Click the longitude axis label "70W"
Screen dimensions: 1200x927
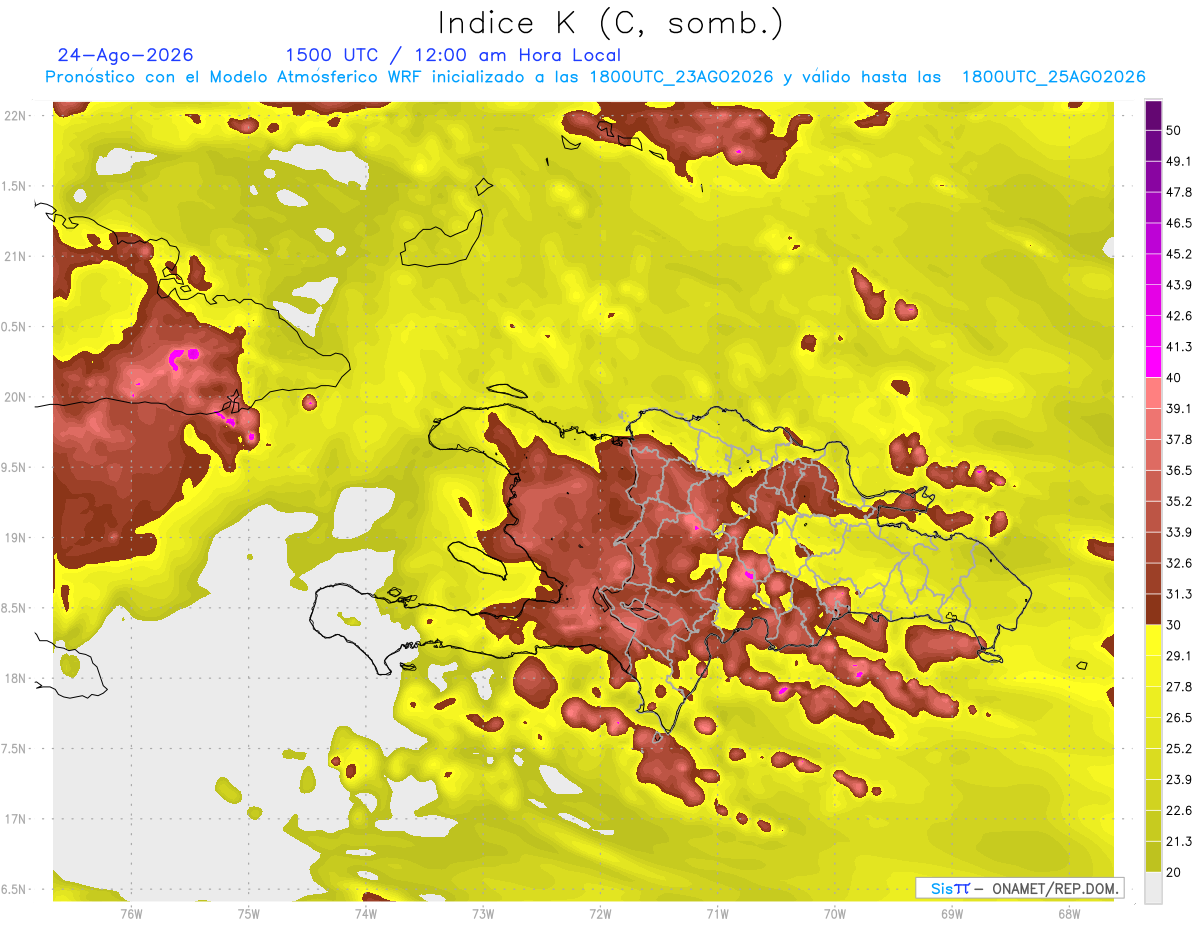point(834,914)
